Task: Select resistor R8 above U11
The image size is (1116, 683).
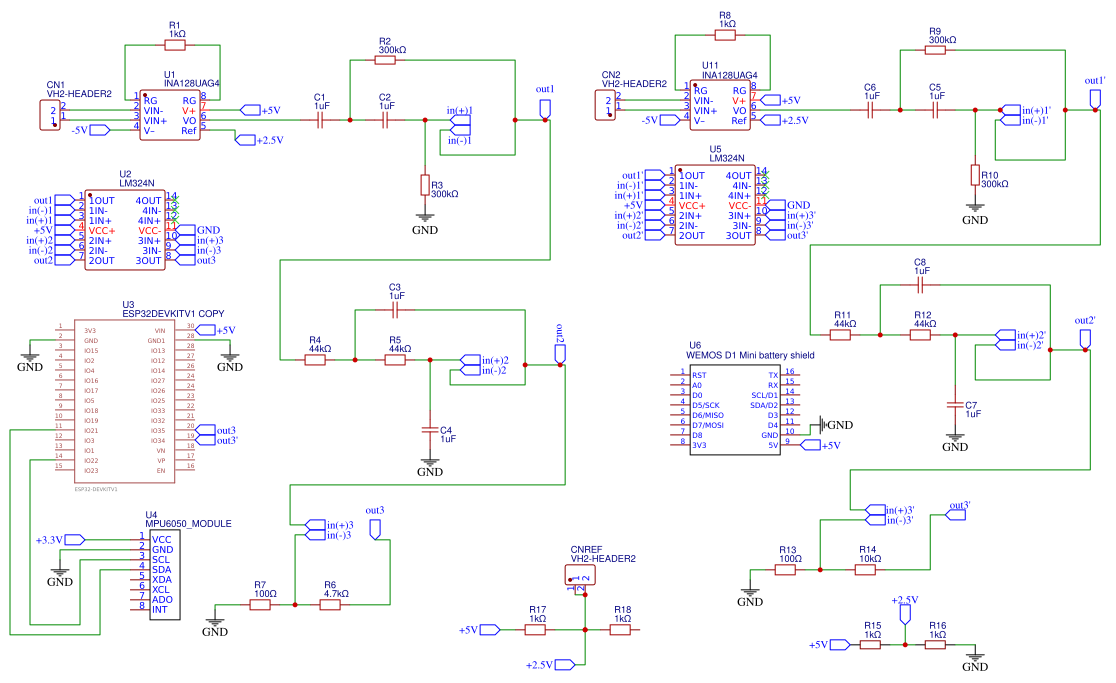Action: [x=725, y=35]
